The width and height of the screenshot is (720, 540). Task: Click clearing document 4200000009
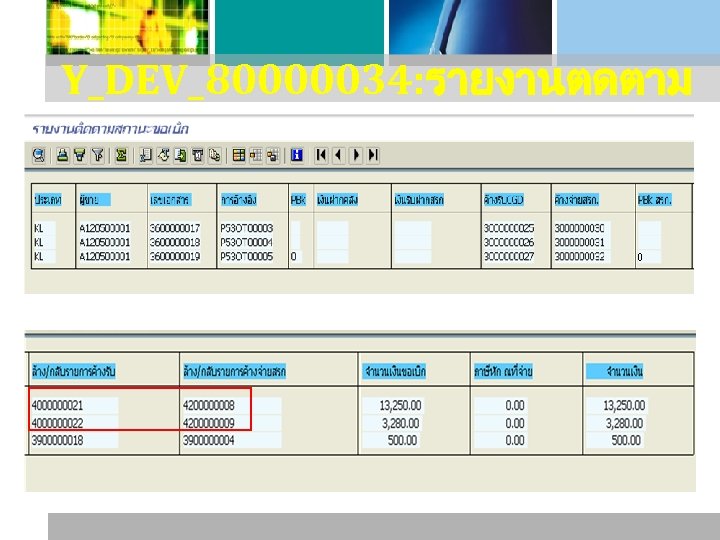tap(209, 423)
